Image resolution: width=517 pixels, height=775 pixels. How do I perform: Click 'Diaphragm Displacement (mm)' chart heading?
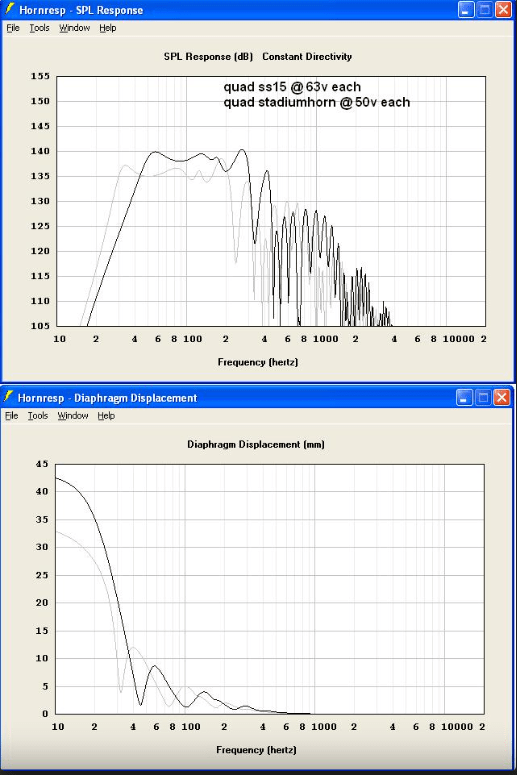click(256, 444)
